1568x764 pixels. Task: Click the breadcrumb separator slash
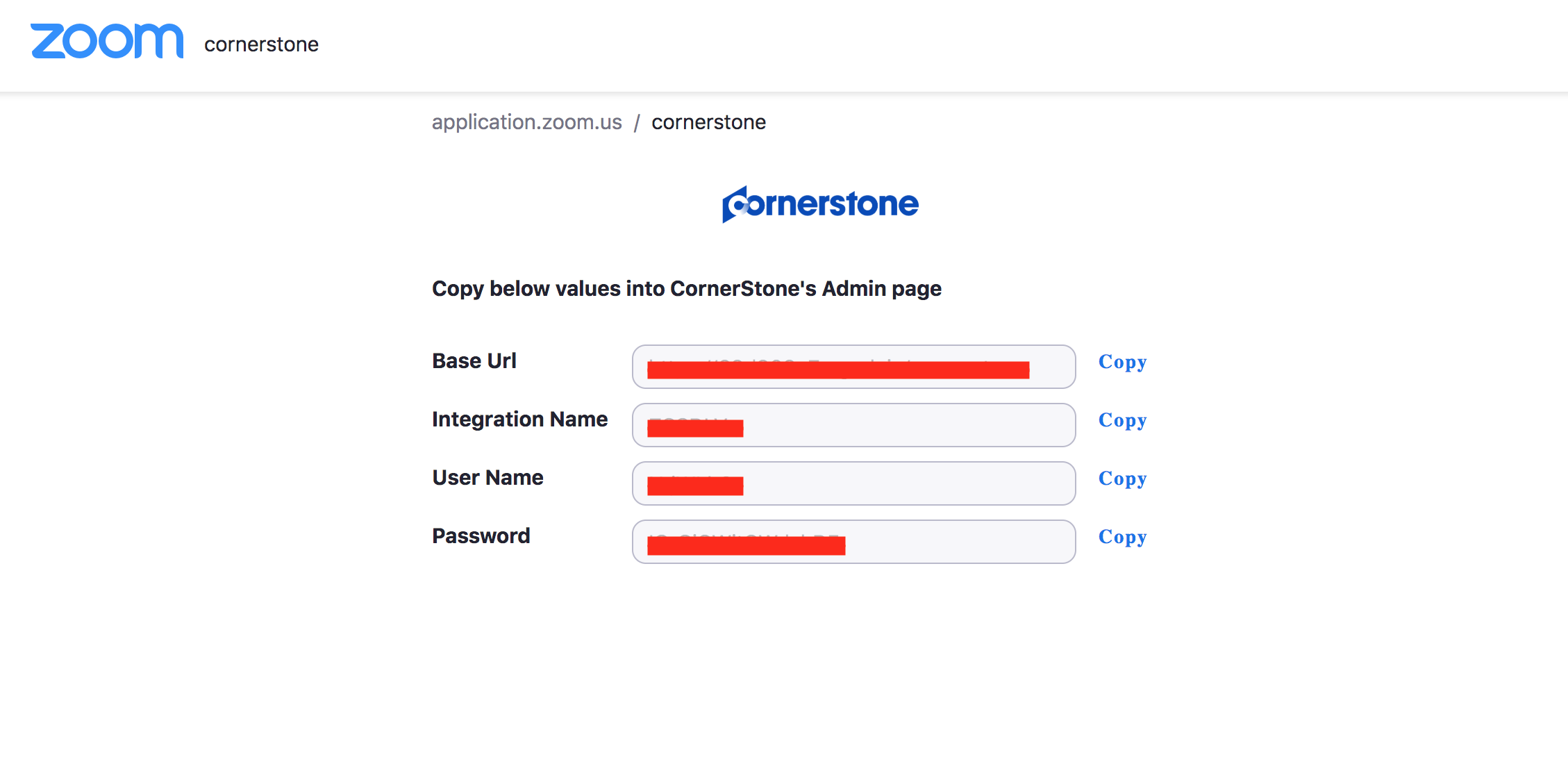tap(637, 122)
